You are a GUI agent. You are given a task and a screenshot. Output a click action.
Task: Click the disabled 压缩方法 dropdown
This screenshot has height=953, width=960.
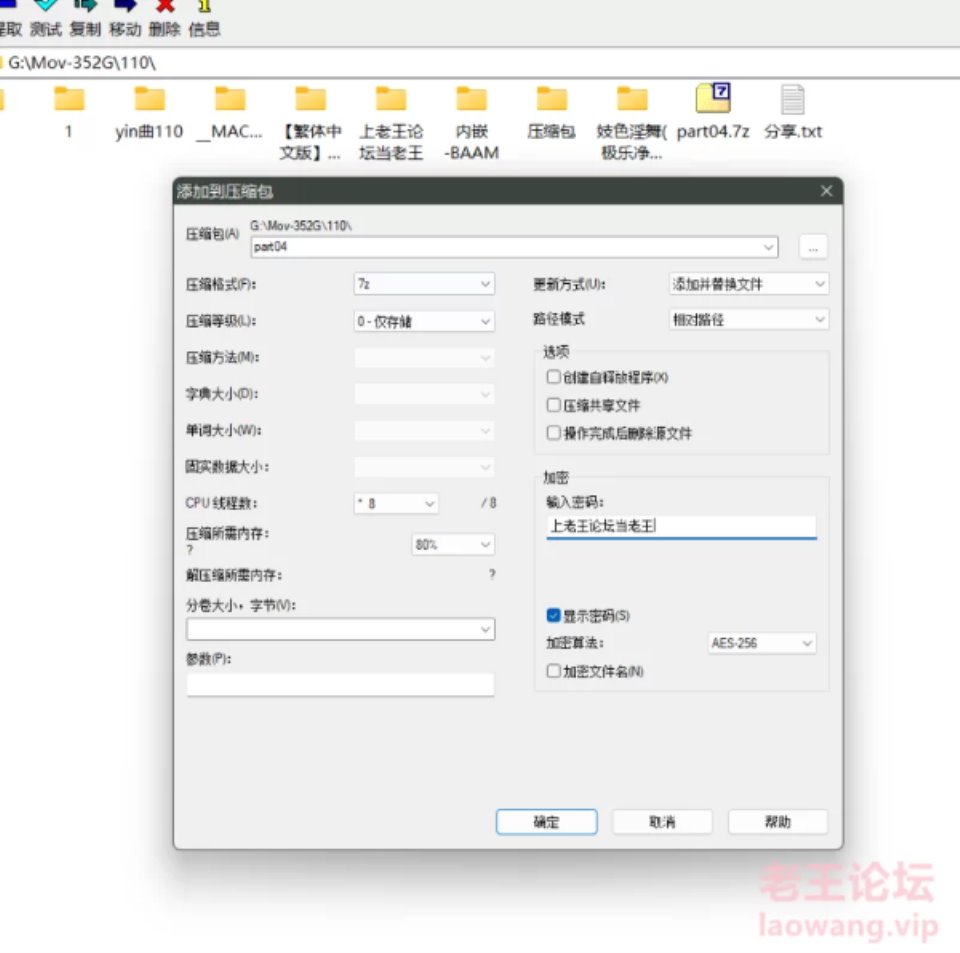click(424, 357)
